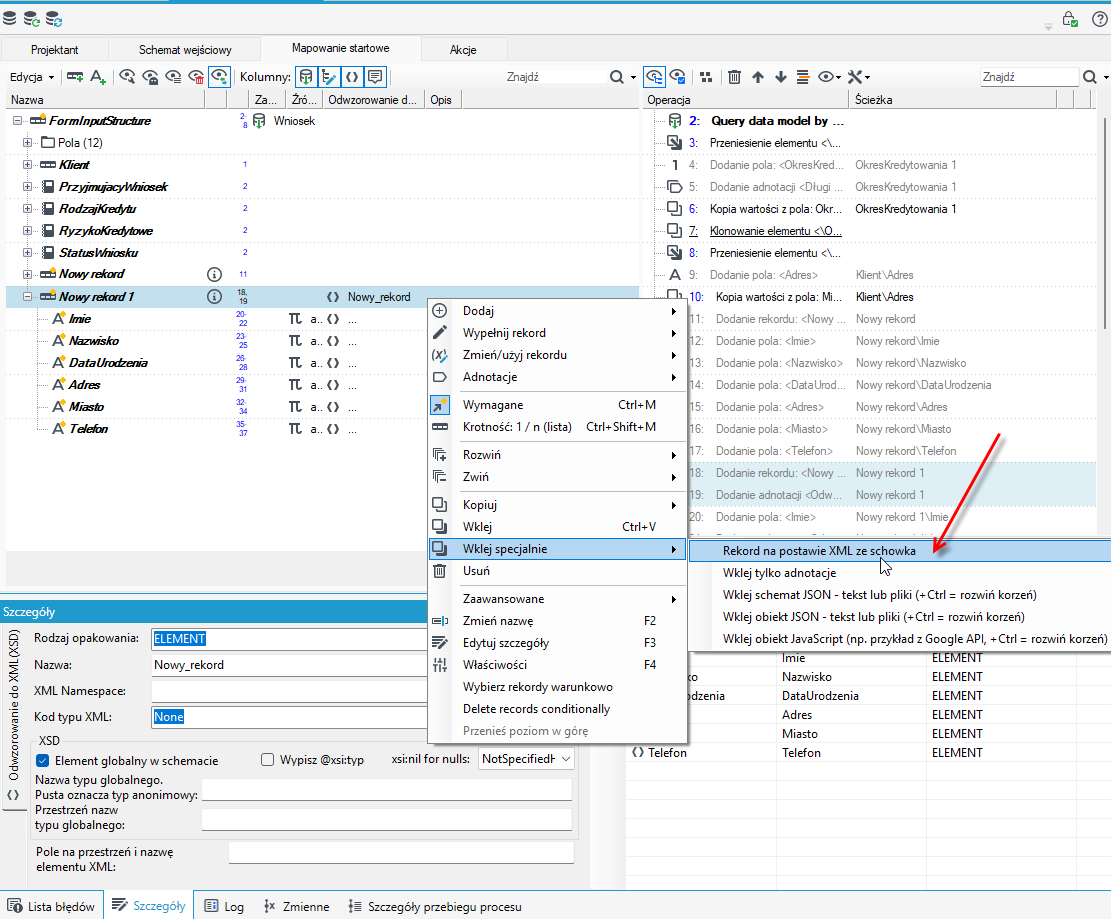Image resolution: width=1111 pixels, height=919 pixels.
Task: Select 'Rekord na postawie XML ze schowka'
Action: pos(899,551)
